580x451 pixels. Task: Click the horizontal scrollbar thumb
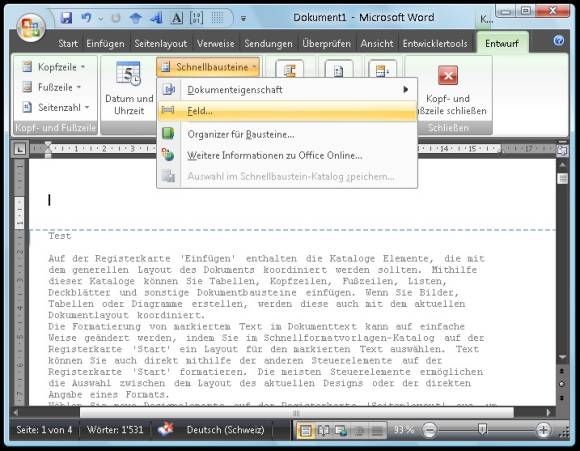point(297,412)
